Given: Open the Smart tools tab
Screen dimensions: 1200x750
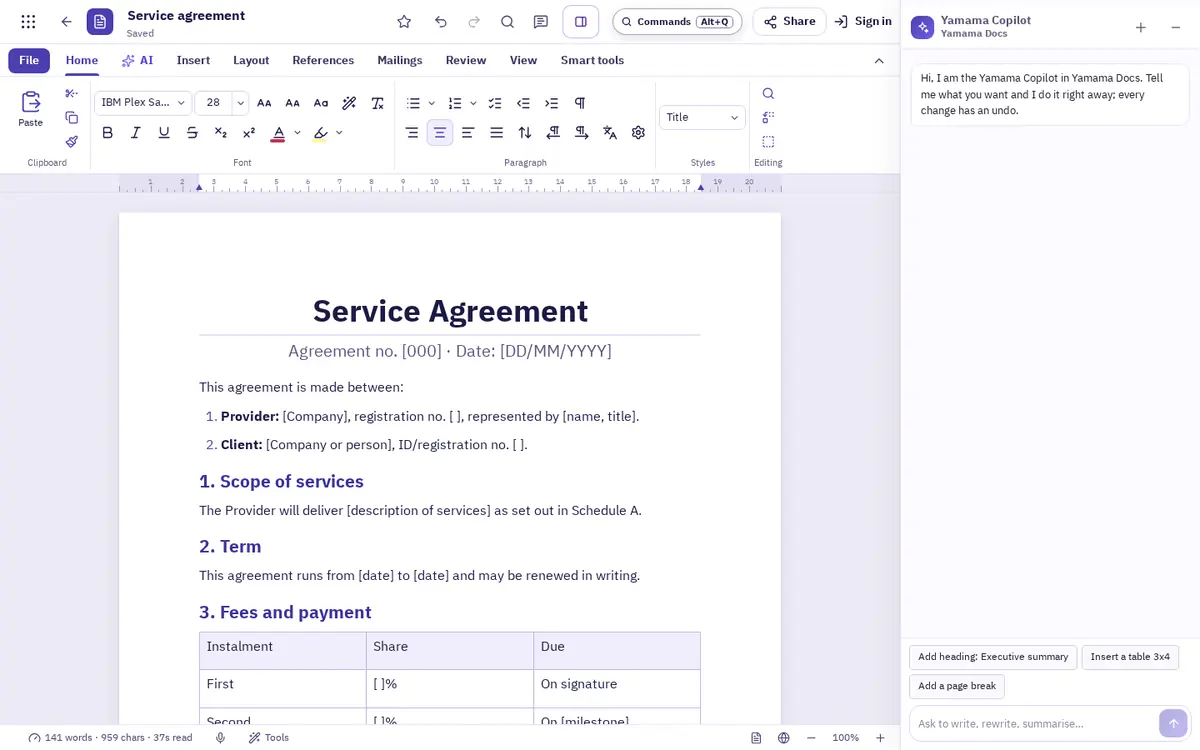Looking at the screenshot, I should 592,60.
